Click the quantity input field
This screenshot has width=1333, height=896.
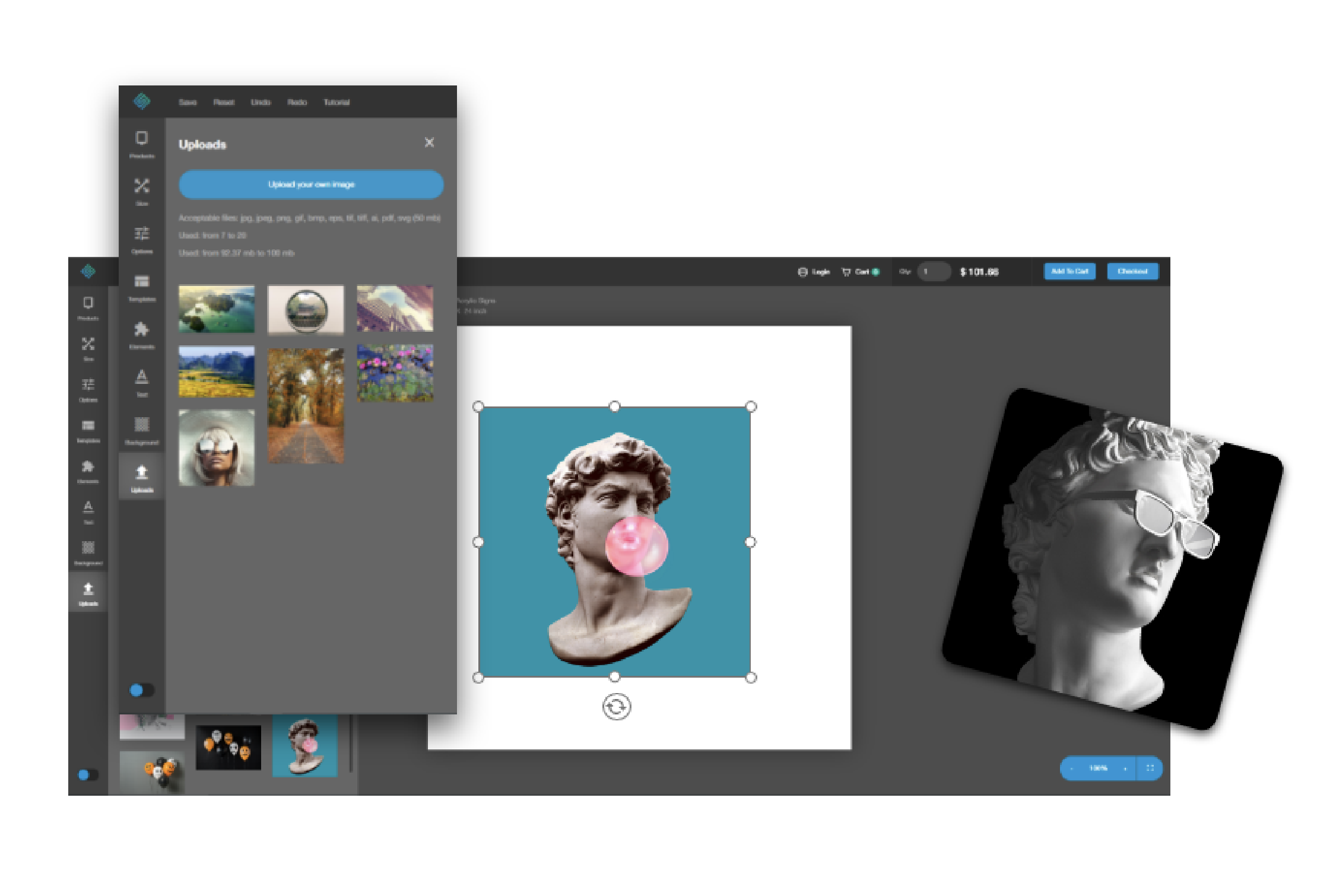coord(934,272)
